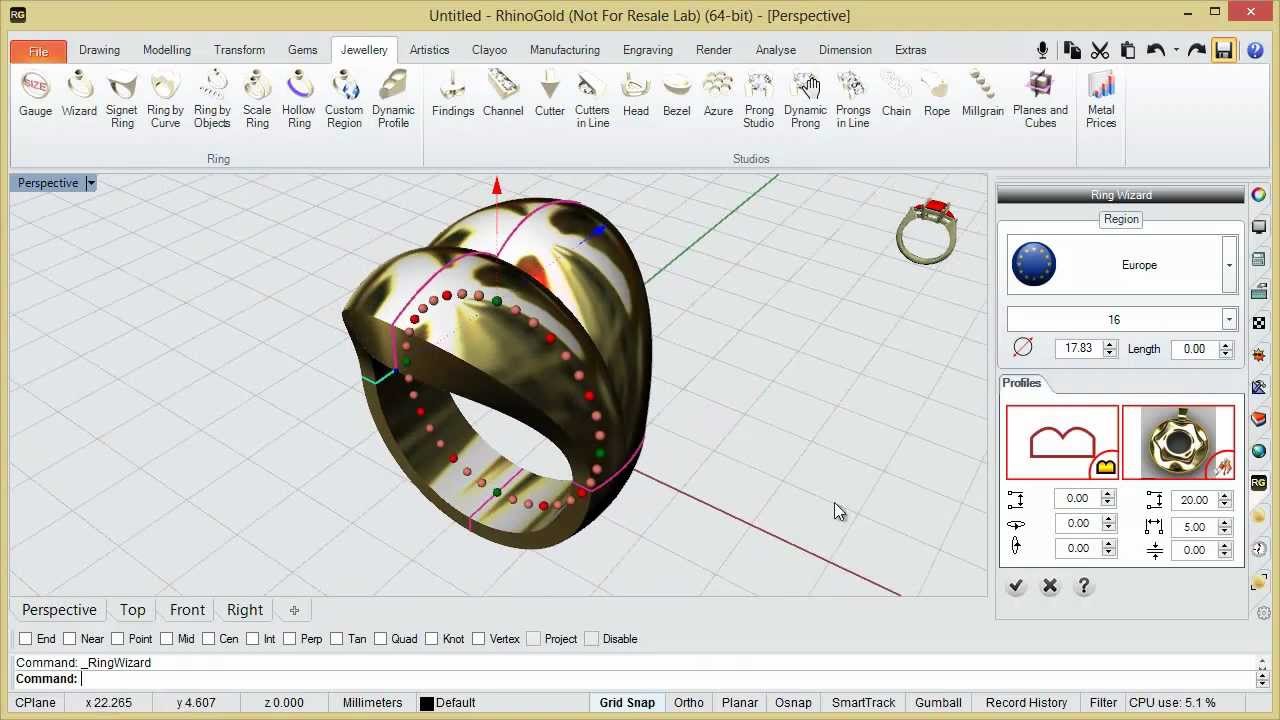Viewport: 1280px width, 720px height.
Task: Check the Int osnap option
Action: click(253, 639)
